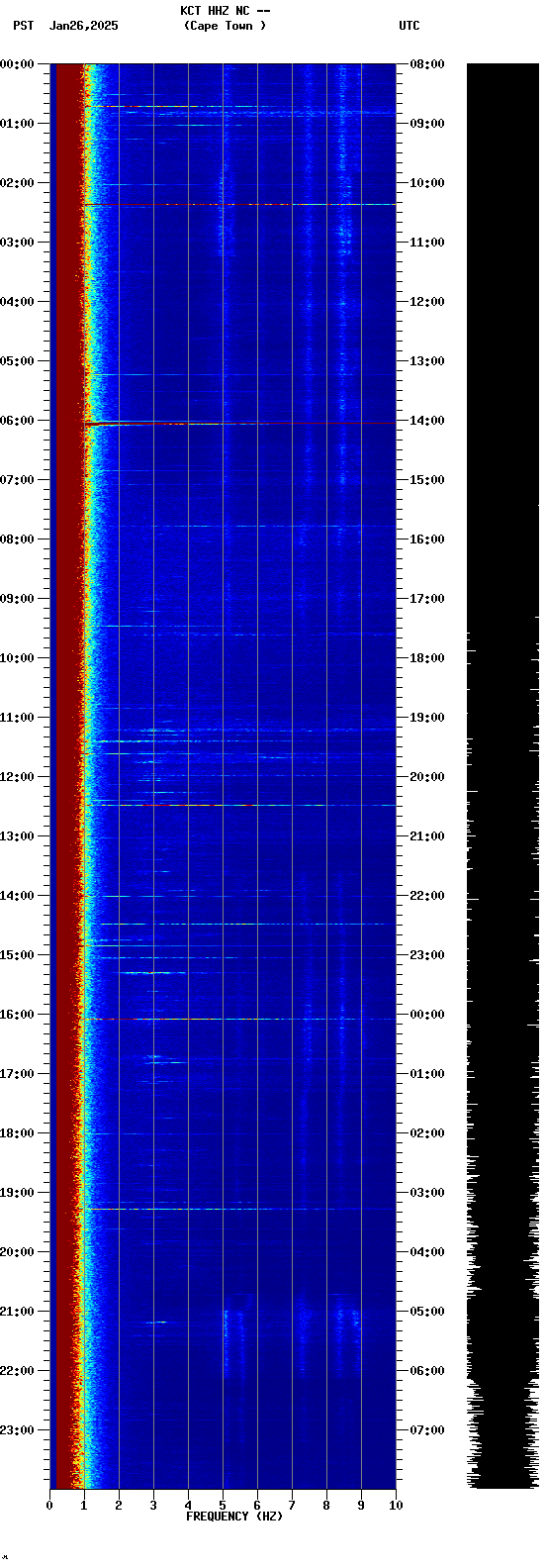Click the frequency axis label "0"
546x1568 pixels.
pyautogui.click(x=49, y=1506)
